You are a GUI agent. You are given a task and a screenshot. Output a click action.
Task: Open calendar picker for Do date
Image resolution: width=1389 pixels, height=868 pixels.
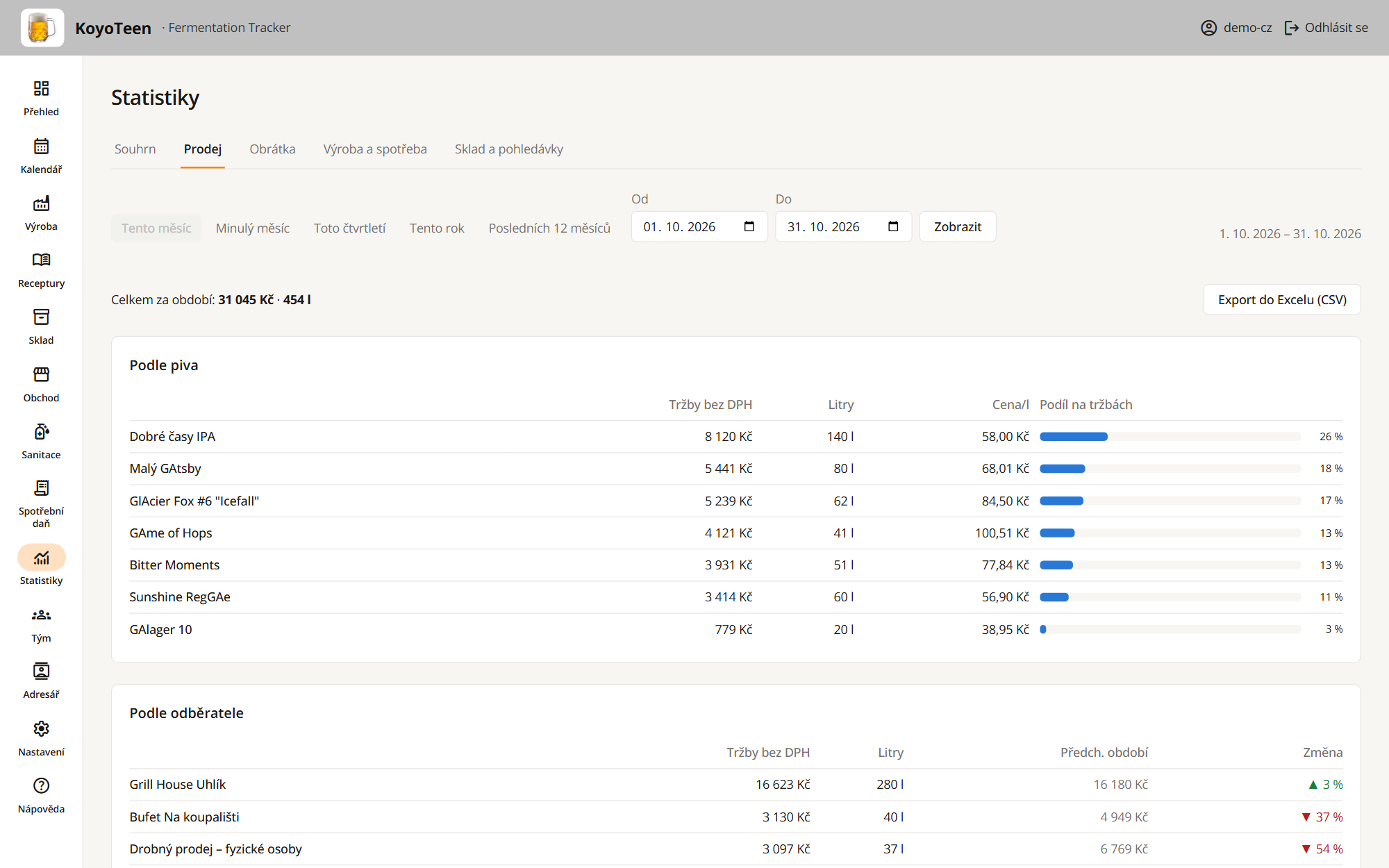click(x=893, y=226)
